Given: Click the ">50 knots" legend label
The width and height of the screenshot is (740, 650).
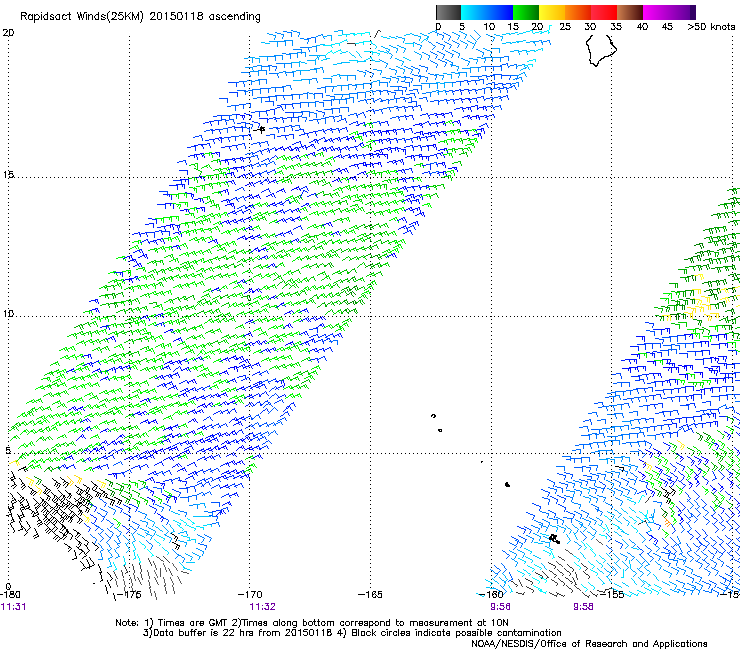Looking at the screenshot, I should point(711,27).
